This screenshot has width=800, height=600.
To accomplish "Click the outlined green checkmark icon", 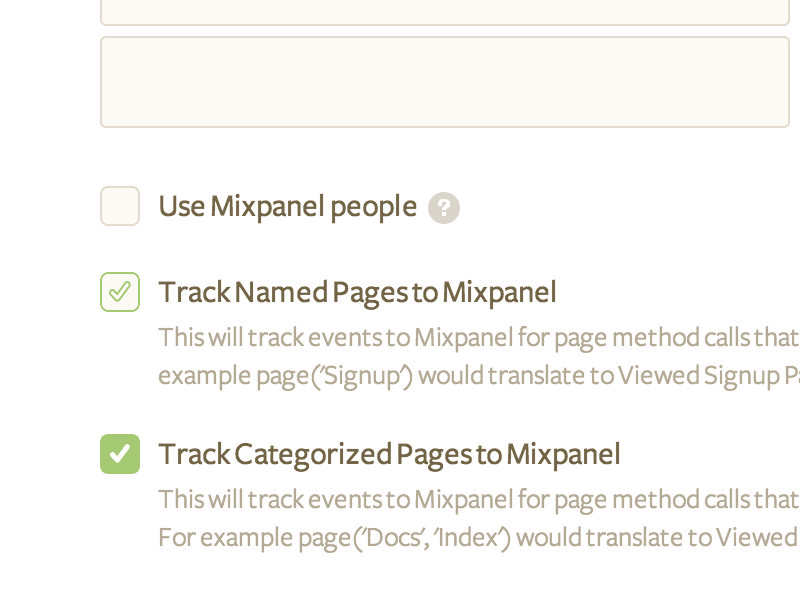I will pyautogui.click(x=120, y=292).
